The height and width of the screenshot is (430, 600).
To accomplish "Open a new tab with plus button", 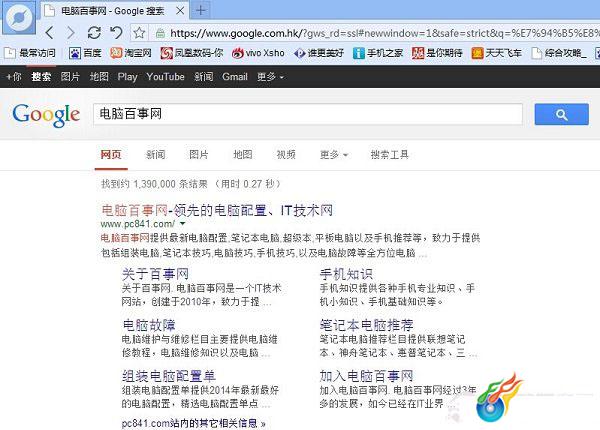I will [201, 10].
